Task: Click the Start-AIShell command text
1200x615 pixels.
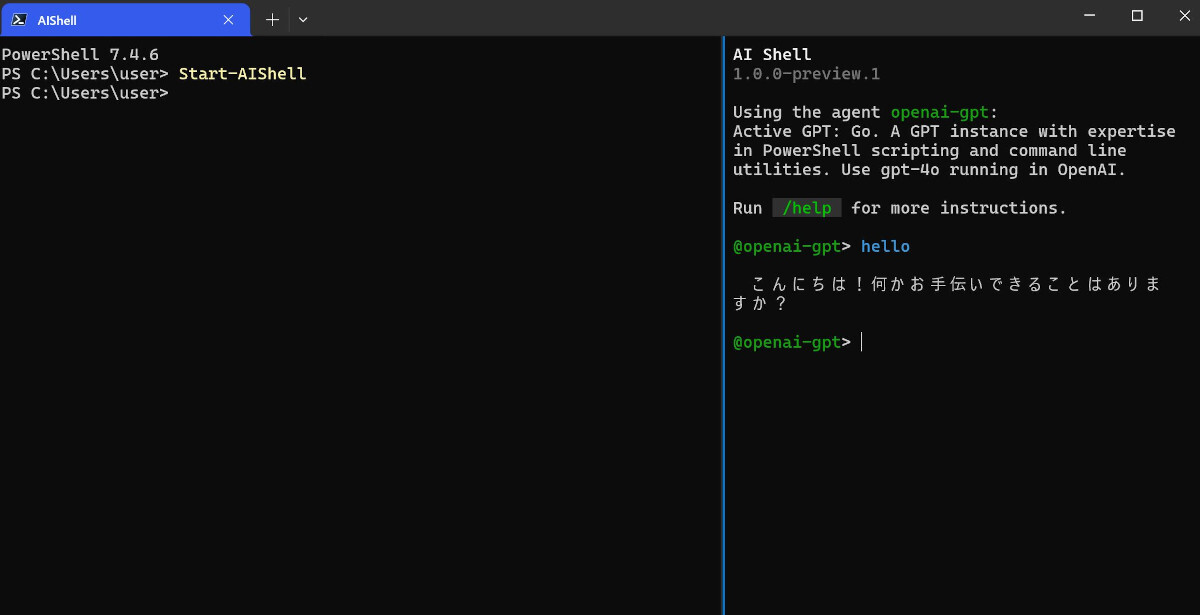Action: click(x=242, y=74)
